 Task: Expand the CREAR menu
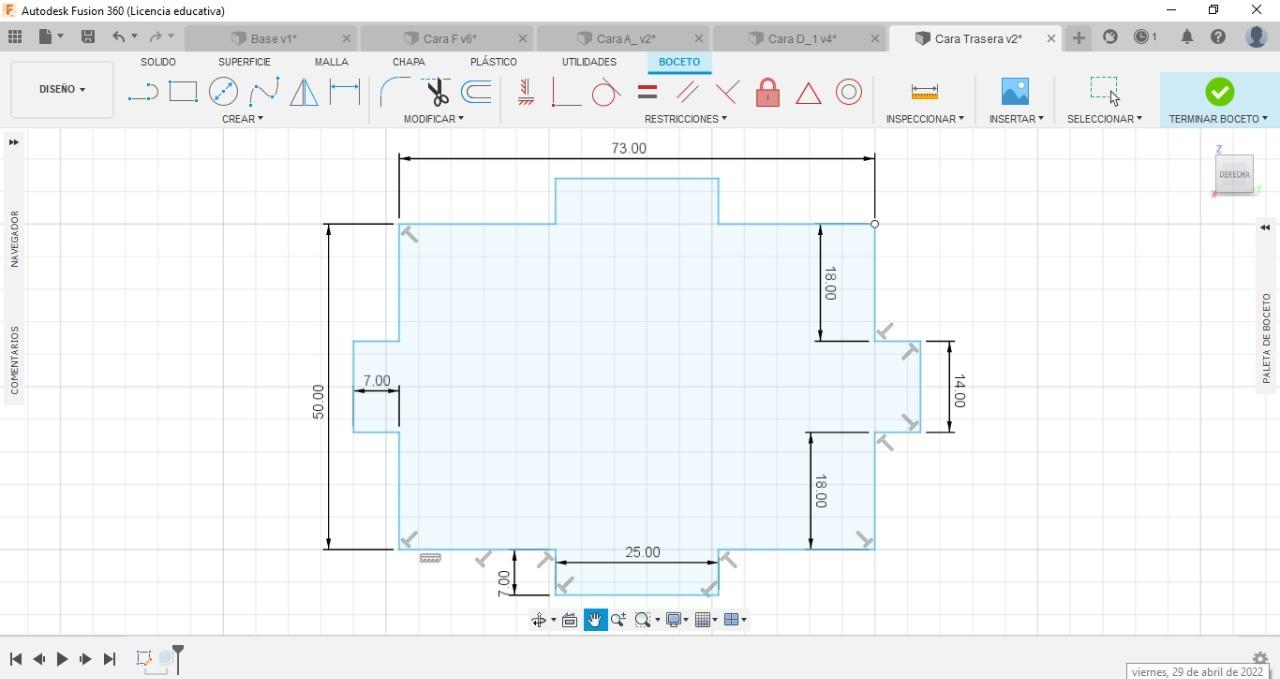pos(243,119)
